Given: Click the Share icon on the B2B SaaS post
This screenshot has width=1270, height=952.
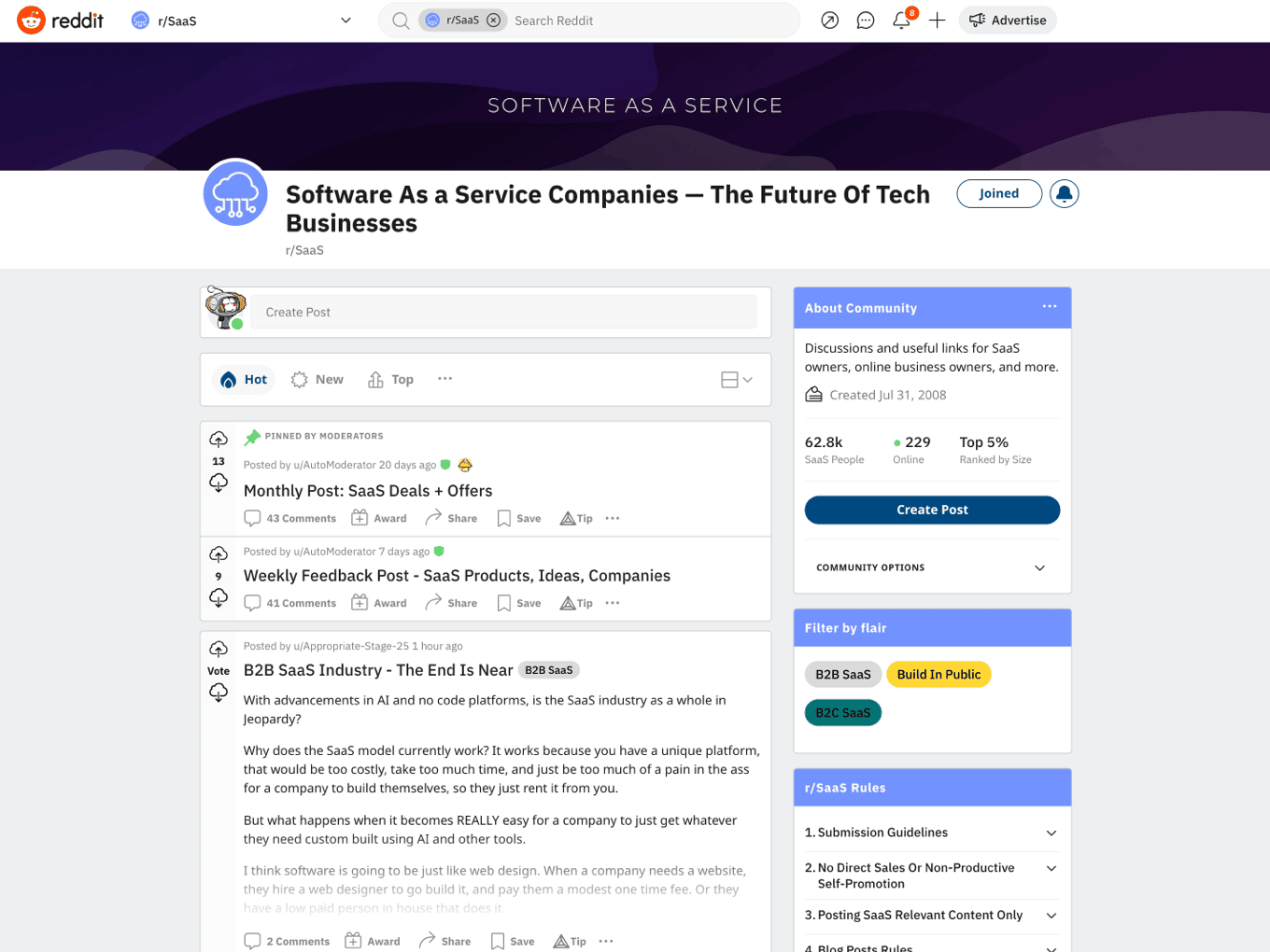Looking at the screenshot, I should point(445,941).
